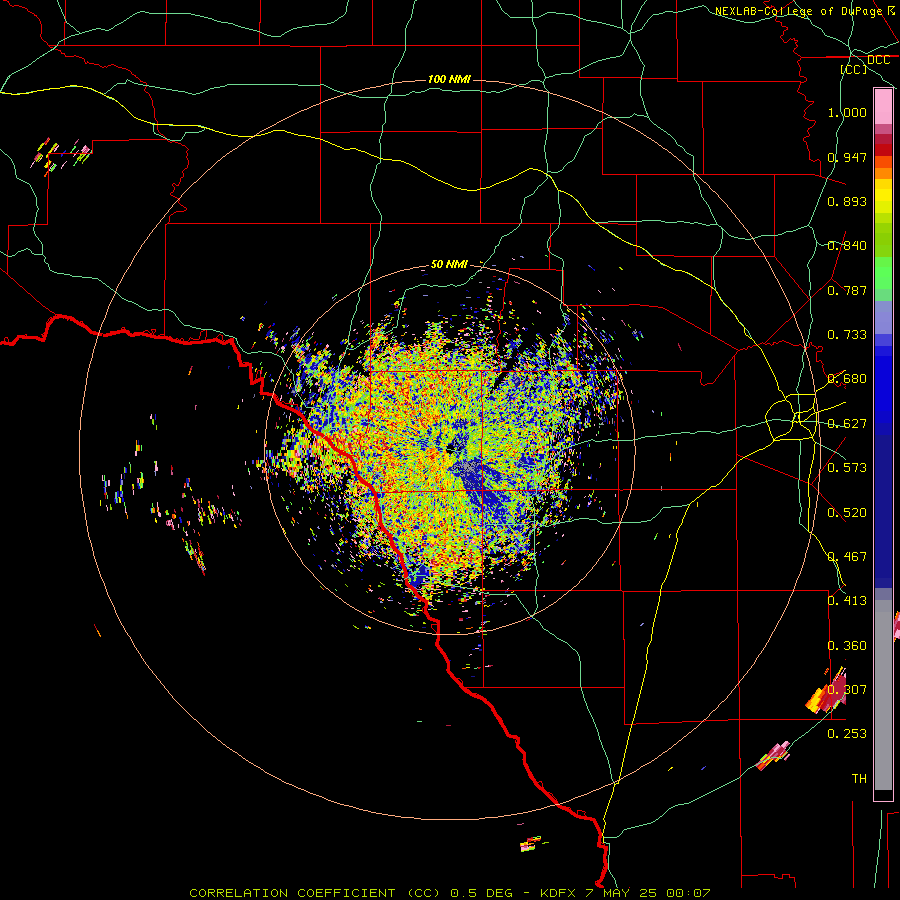Select the 0.733 scale value
Viewport: 900px width, 900px height.
(x=847, y=335)
